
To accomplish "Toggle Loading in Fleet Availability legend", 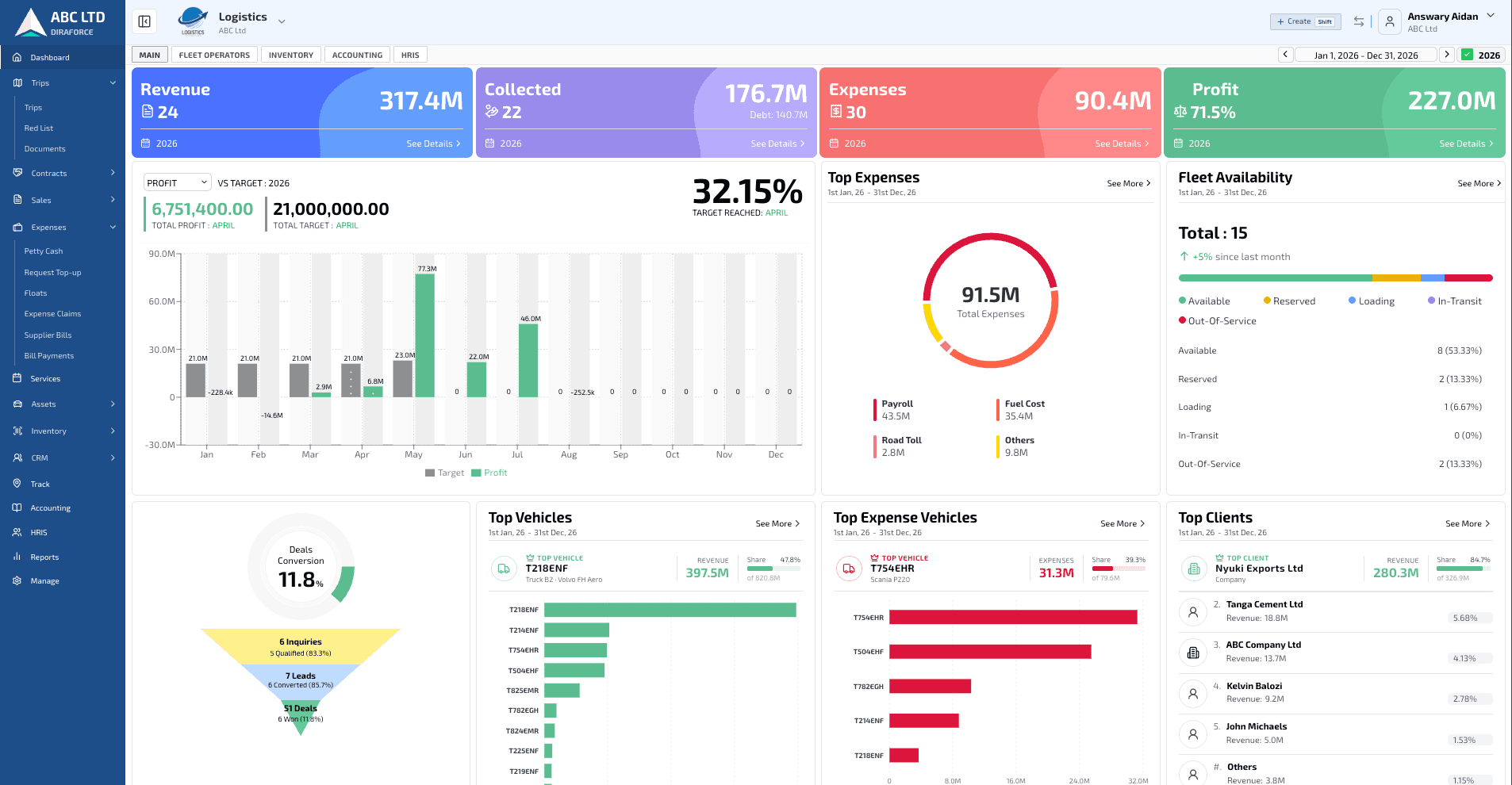I will pyautogui.click(x=1372, y=301).
